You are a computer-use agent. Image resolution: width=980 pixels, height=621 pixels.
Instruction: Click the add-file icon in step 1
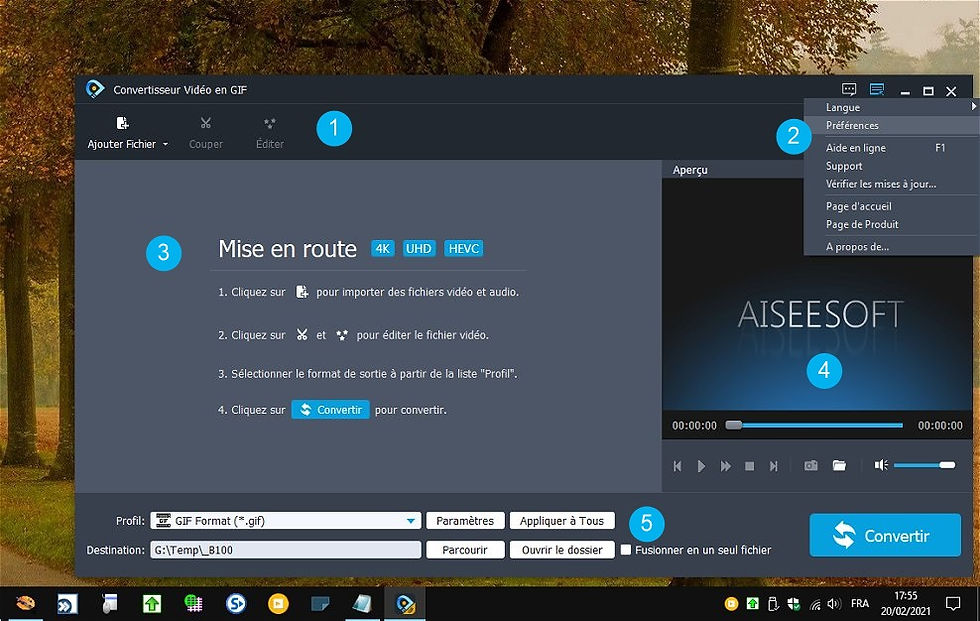pyautogui.click(x=302, y=292)
